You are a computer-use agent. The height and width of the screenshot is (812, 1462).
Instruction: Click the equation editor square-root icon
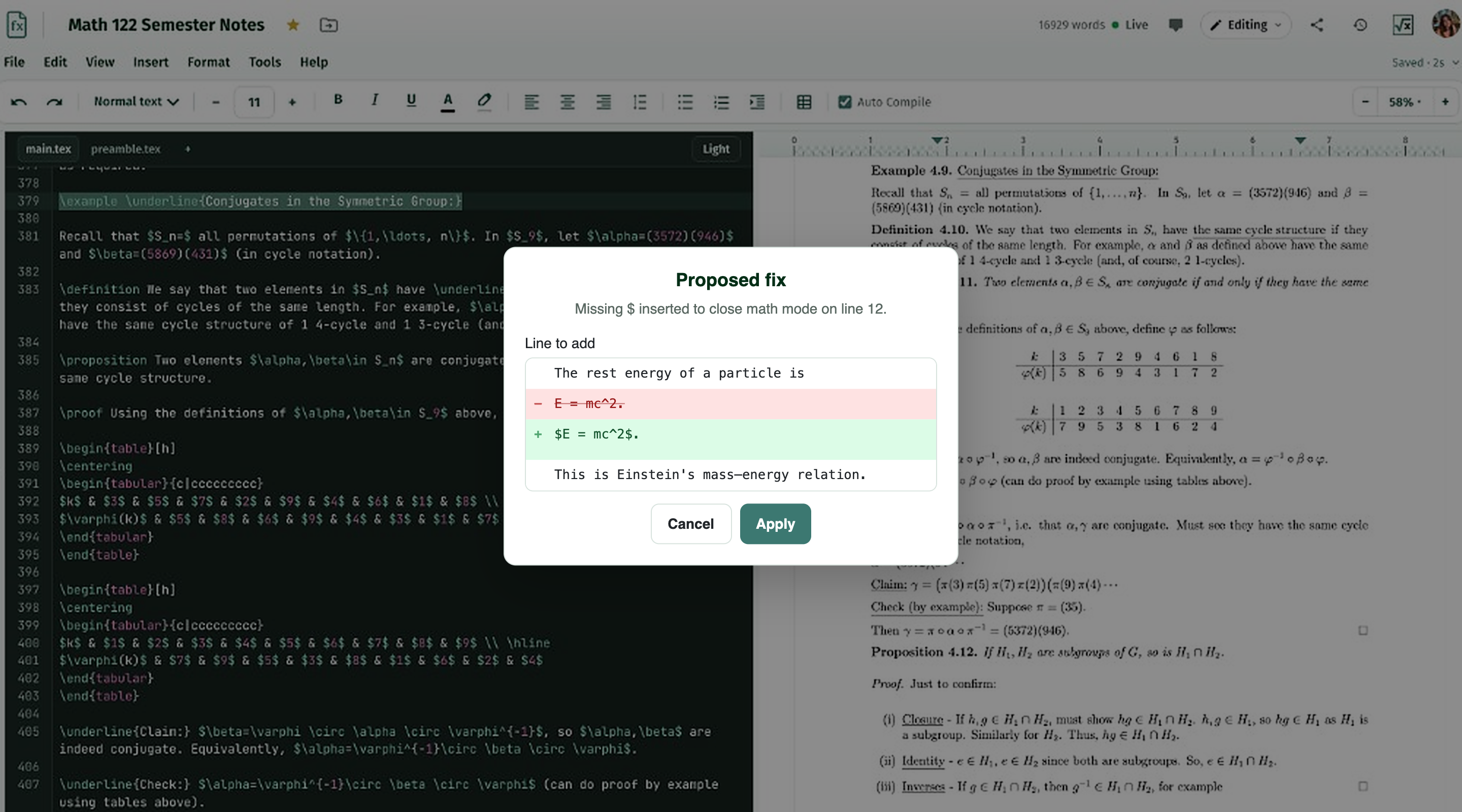[x=1403, y=25]
